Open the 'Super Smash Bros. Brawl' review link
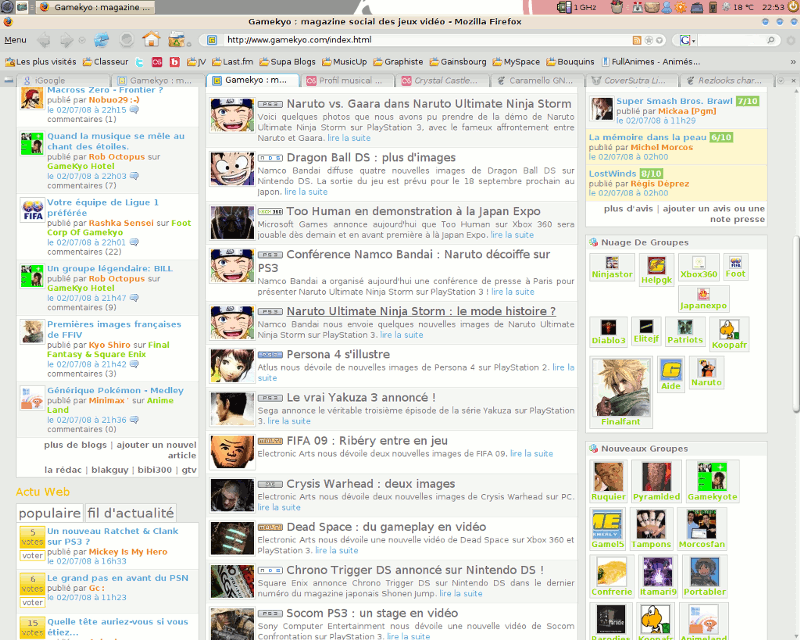 click(x=674, y=101)
